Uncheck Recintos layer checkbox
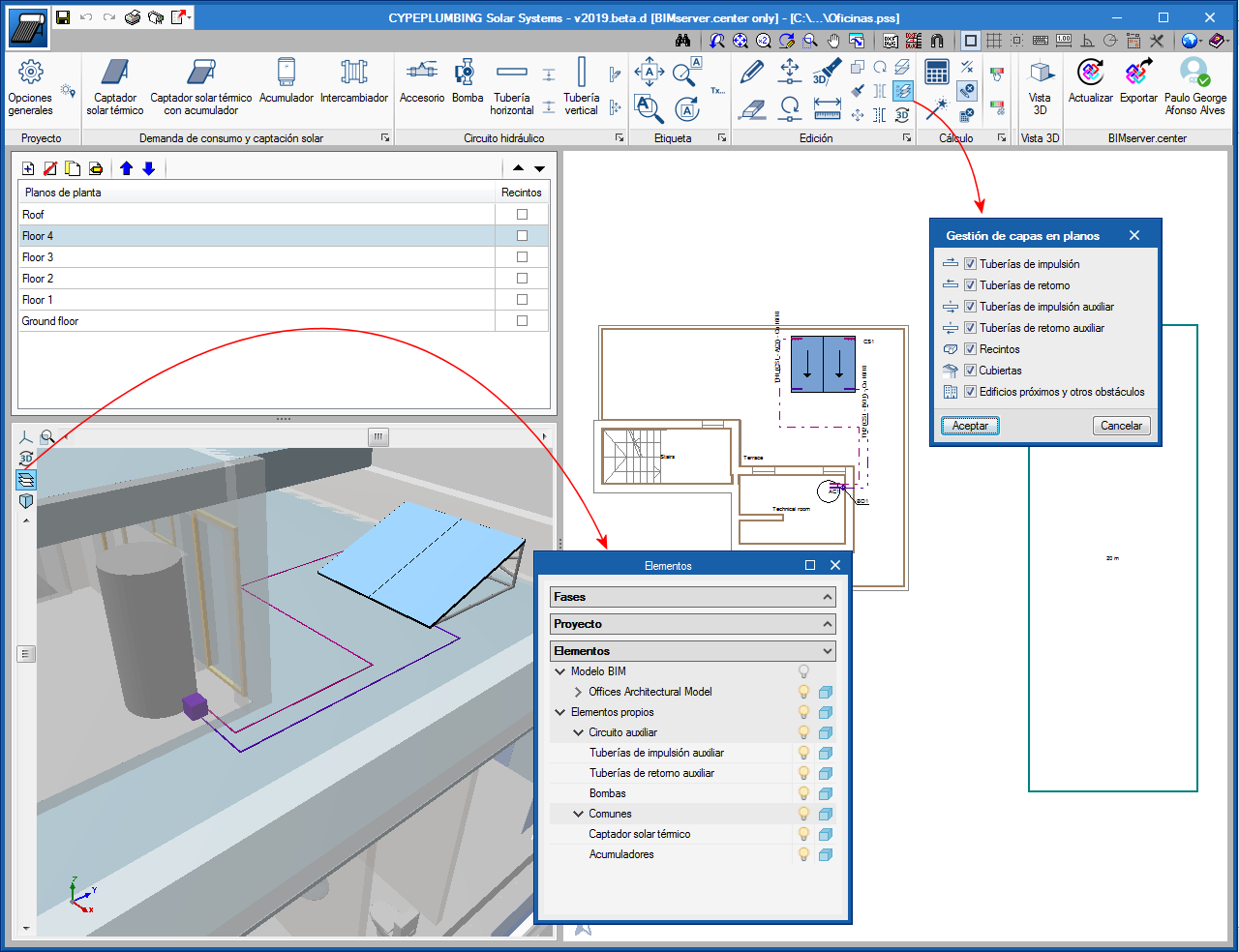The height and width of the screenshot is (952, 1239). tap(970, 349)
